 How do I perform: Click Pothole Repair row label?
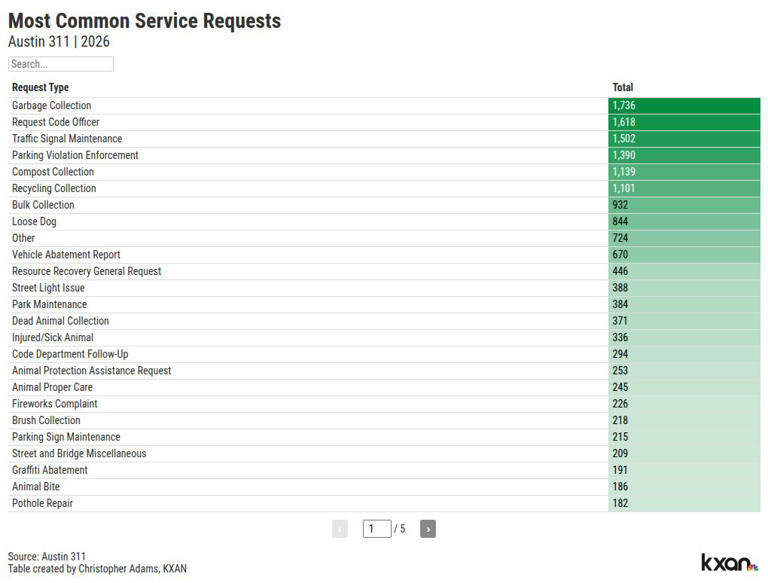(x=42, y=503)
